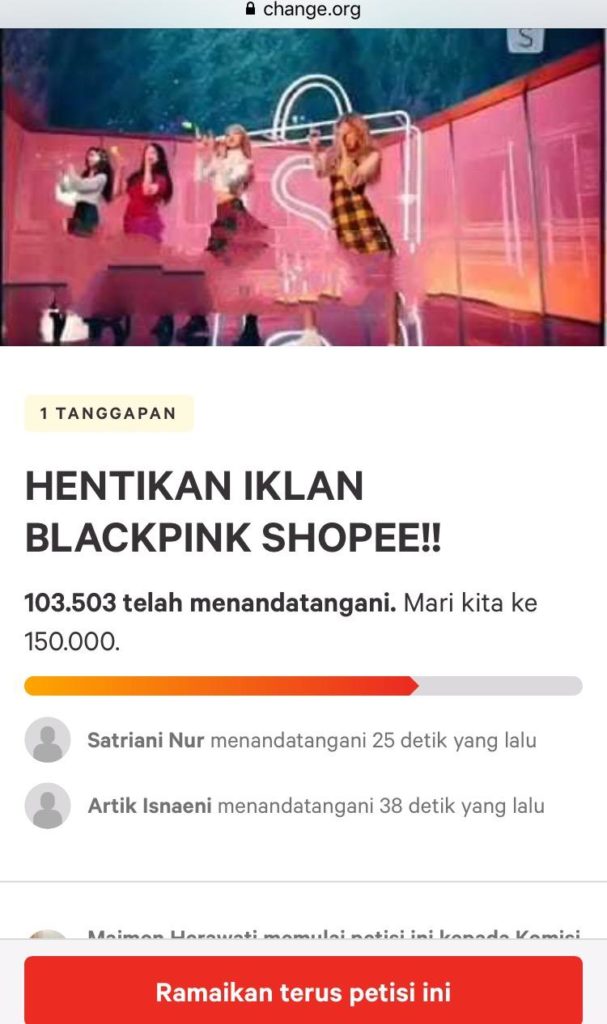The width and height of the screenshot is (607, 1024).
Task: Open Artik Isnaeni's name link
Action: (x=150, y=806)
